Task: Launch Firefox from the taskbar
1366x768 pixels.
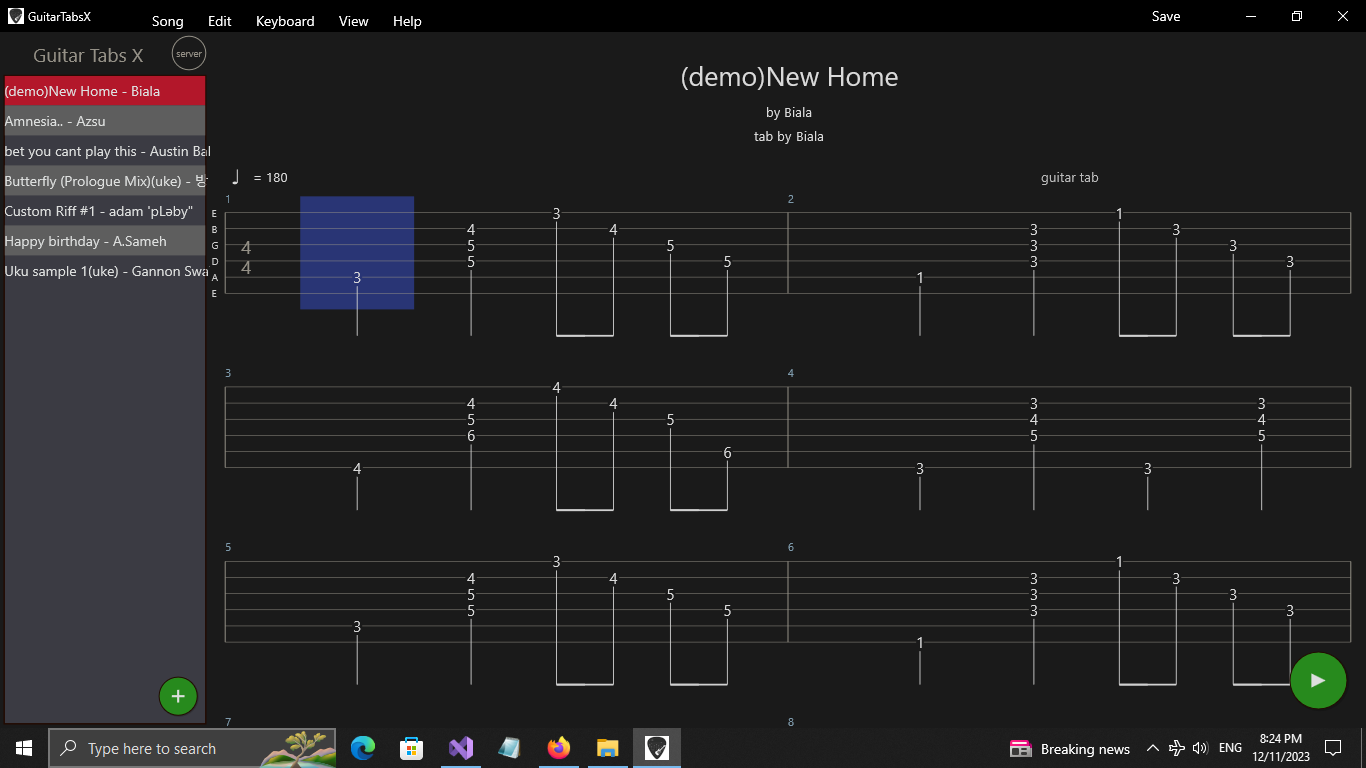Action: pyautogui.click(x=558, y=747)
